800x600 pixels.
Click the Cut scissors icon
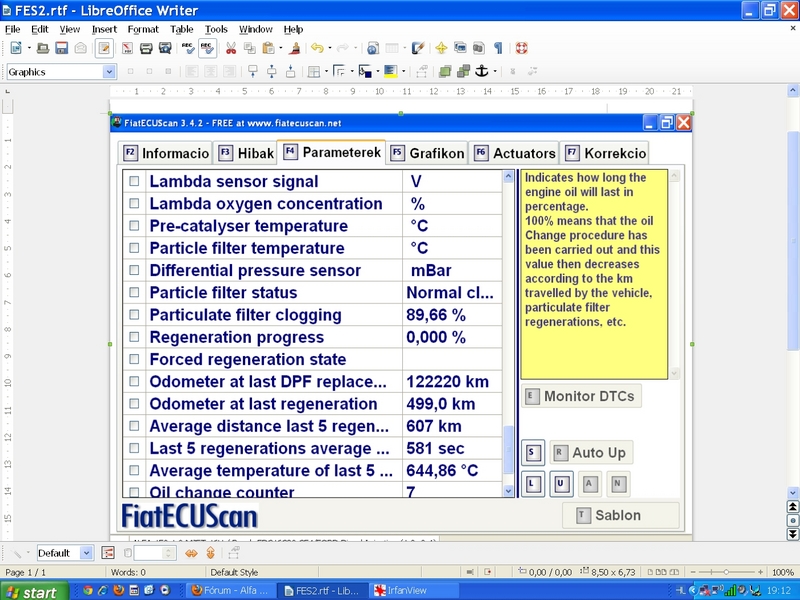click(231, 48)
